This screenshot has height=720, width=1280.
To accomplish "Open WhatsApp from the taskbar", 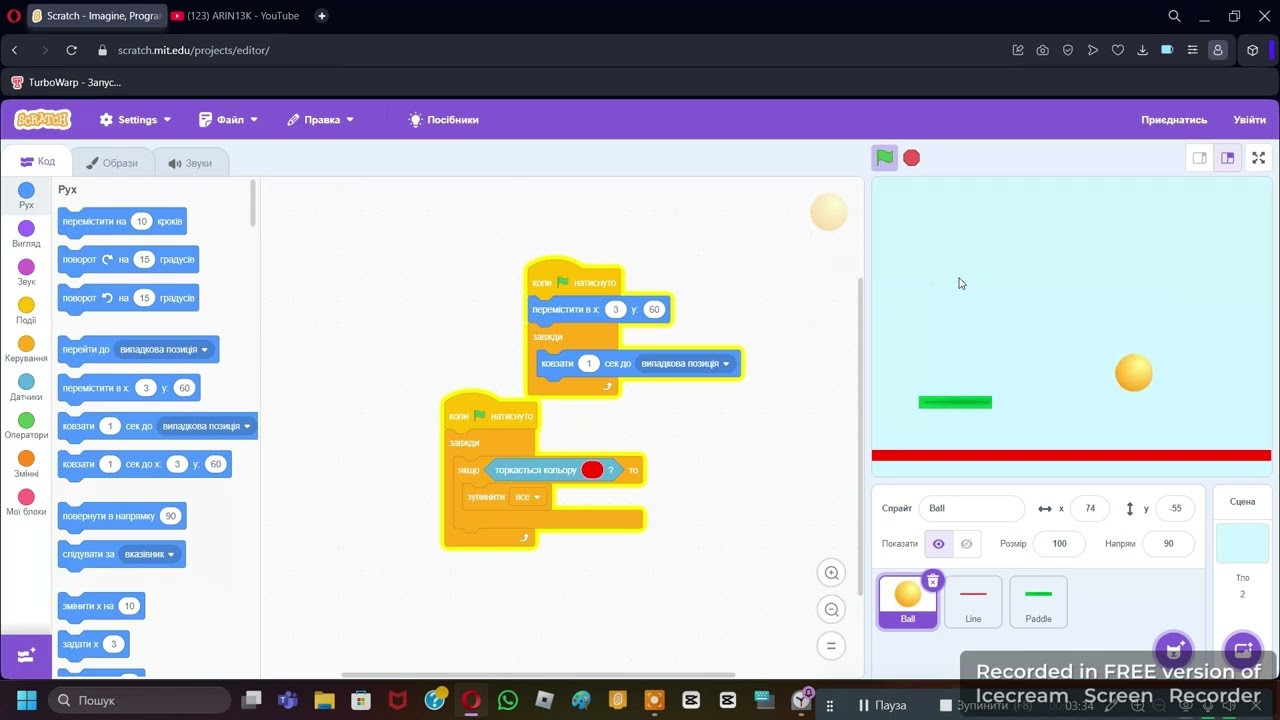I will [x=507, y=700].
